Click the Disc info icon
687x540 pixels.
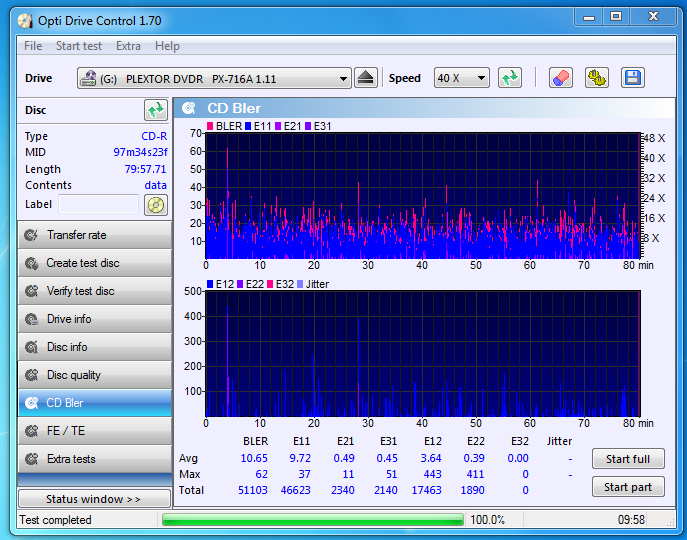(x=31, y=347)
